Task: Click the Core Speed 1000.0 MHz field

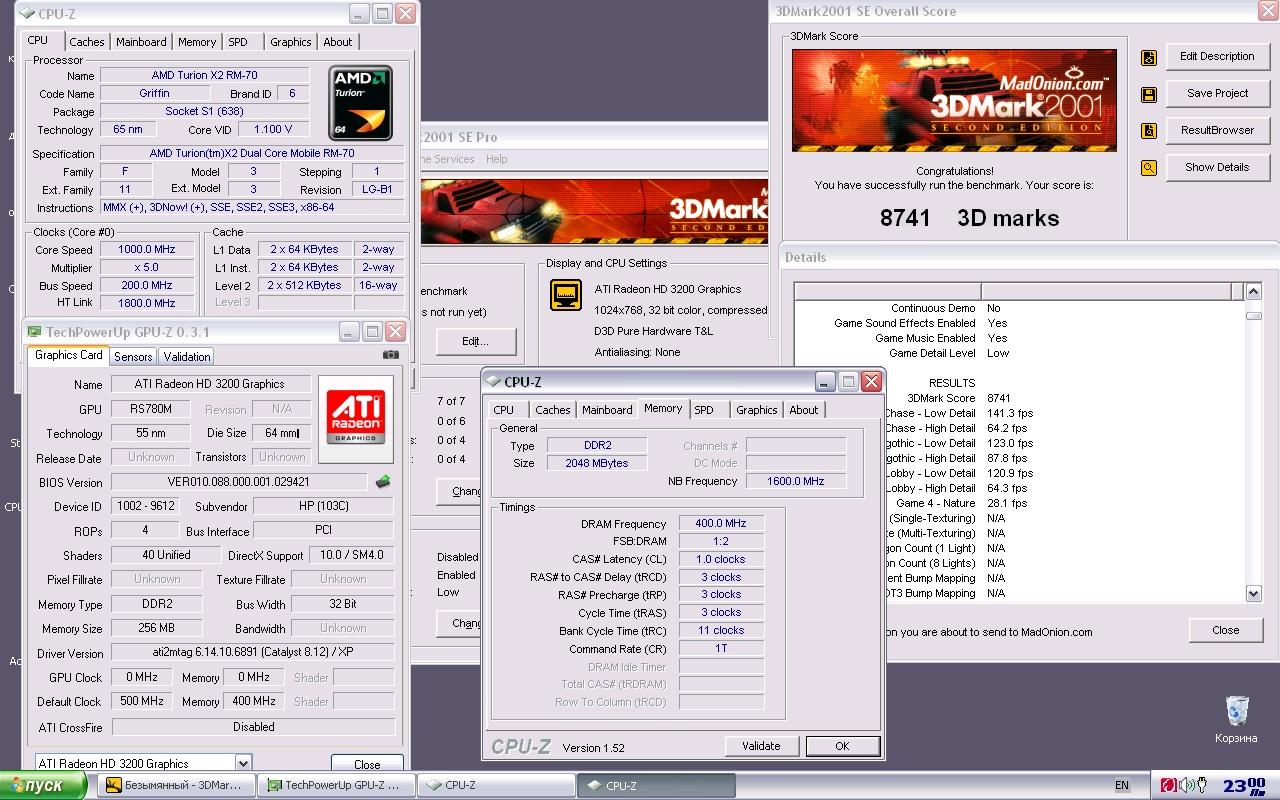Action: click(x=147, y=250)
